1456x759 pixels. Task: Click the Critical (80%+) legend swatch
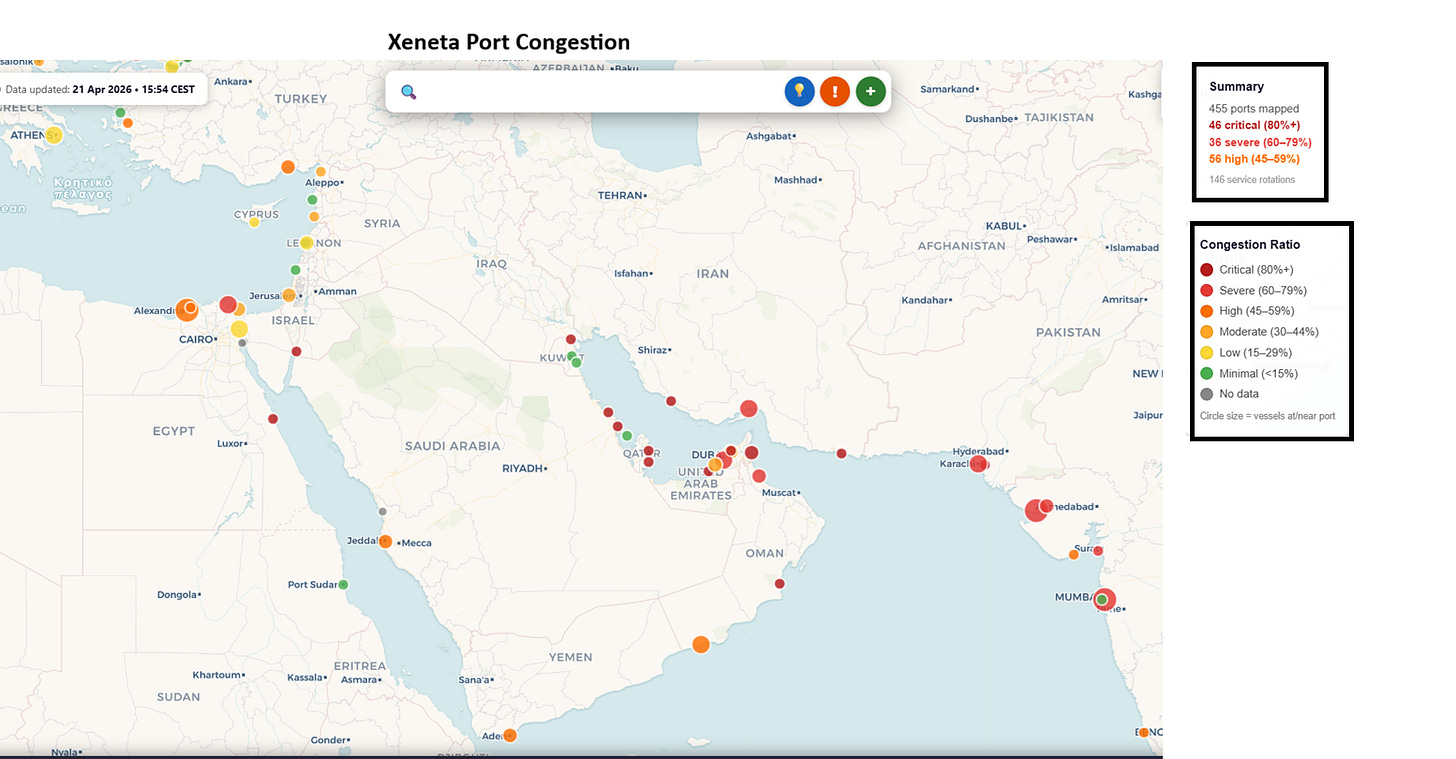(1207, 270)
